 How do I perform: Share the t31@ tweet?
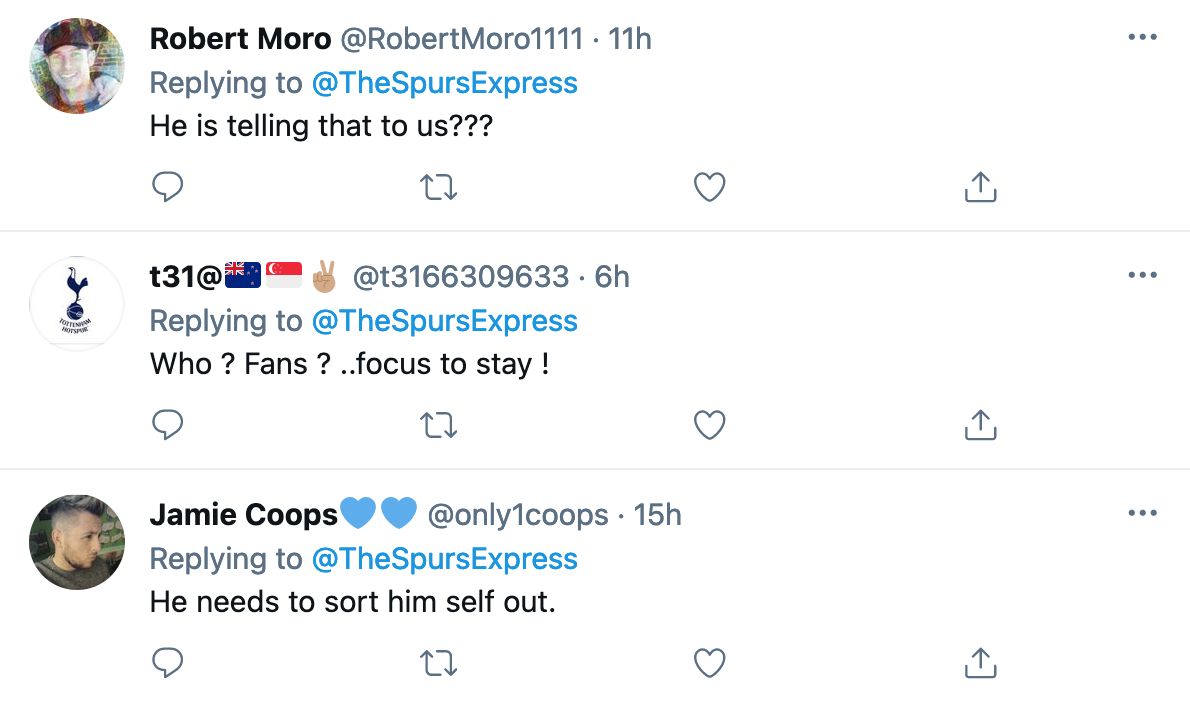(x=980, y=425)
